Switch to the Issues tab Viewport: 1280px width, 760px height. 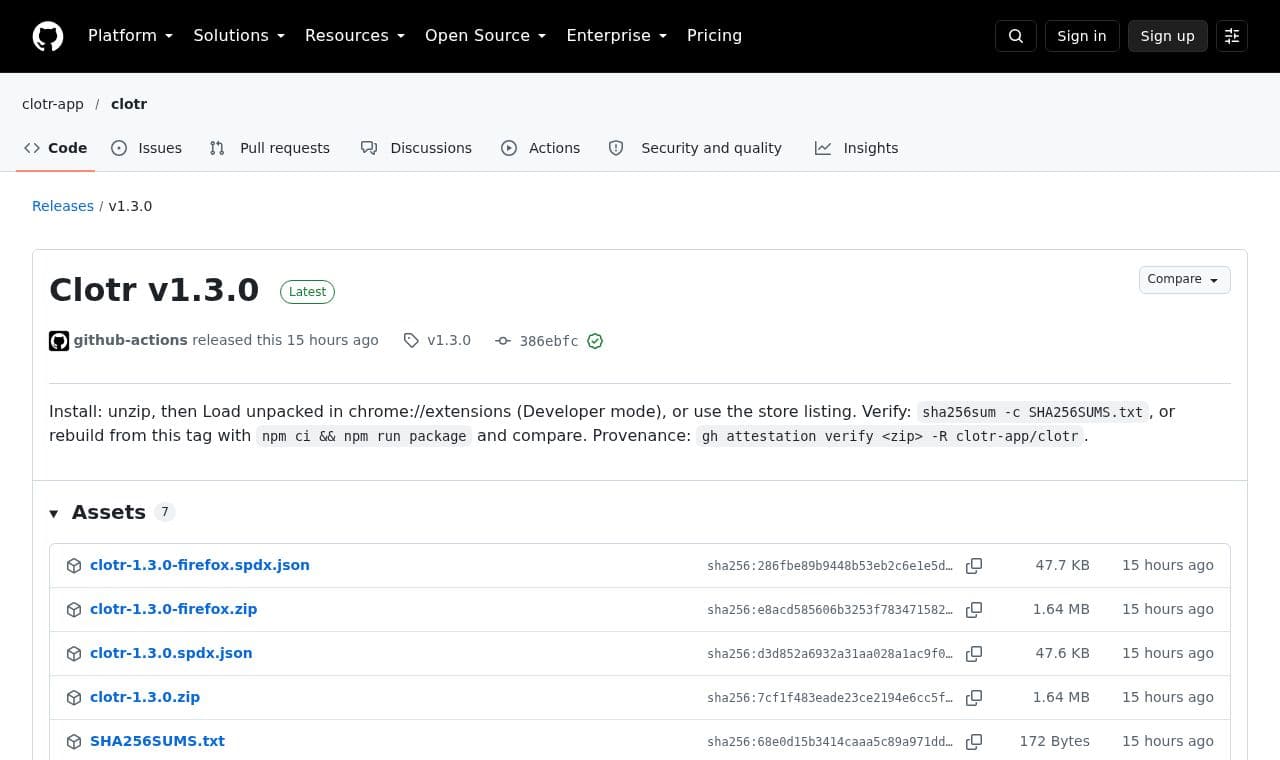pyautogui.click(x=147, y=148)
